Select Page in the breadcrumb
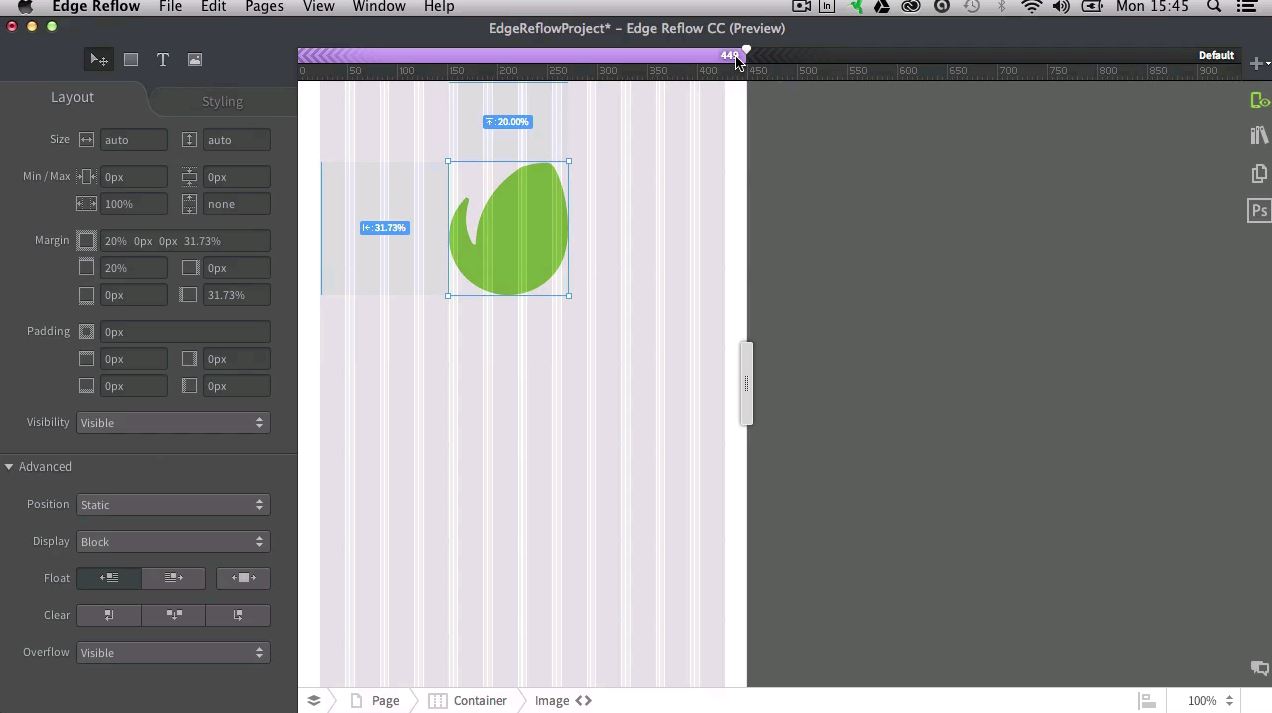Image resolution: width=1272 pixels, height=713 pixels. [385, 701]
